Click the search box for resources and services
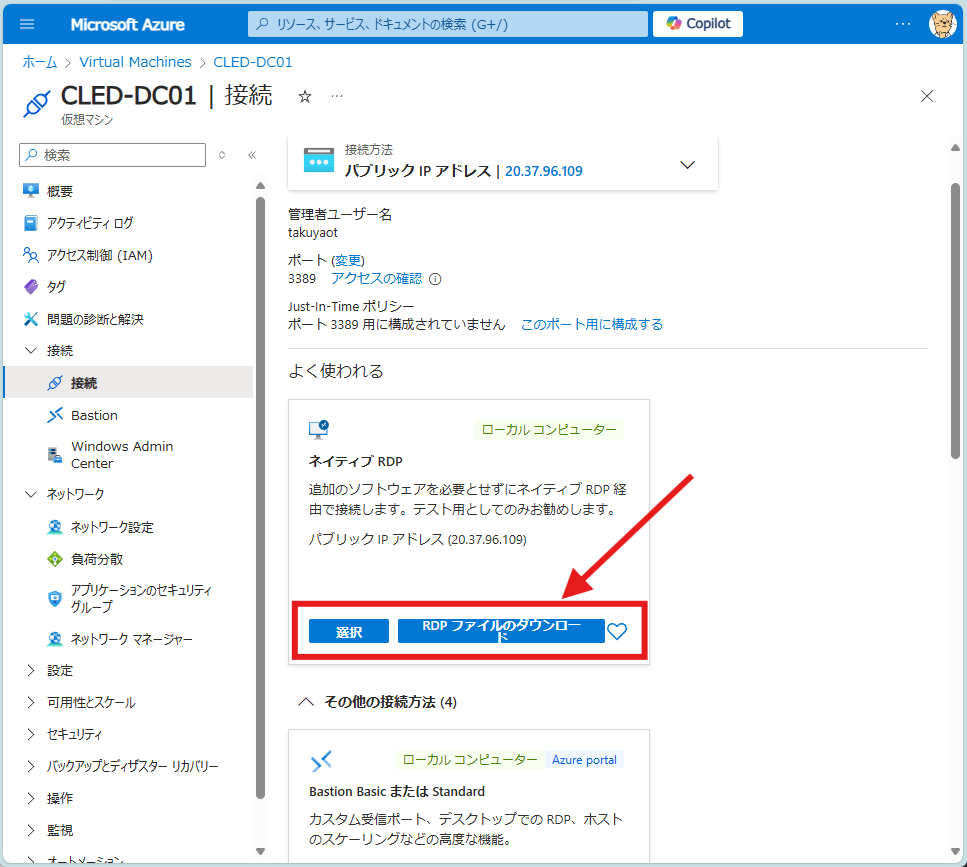 pos(448,24)
